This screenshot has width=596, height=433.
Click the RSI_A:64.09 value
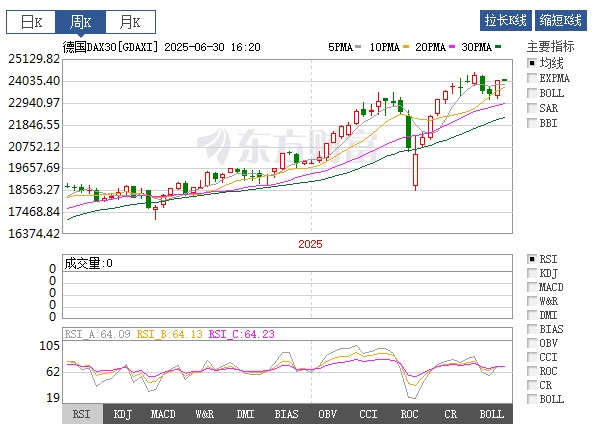point(97,334)
